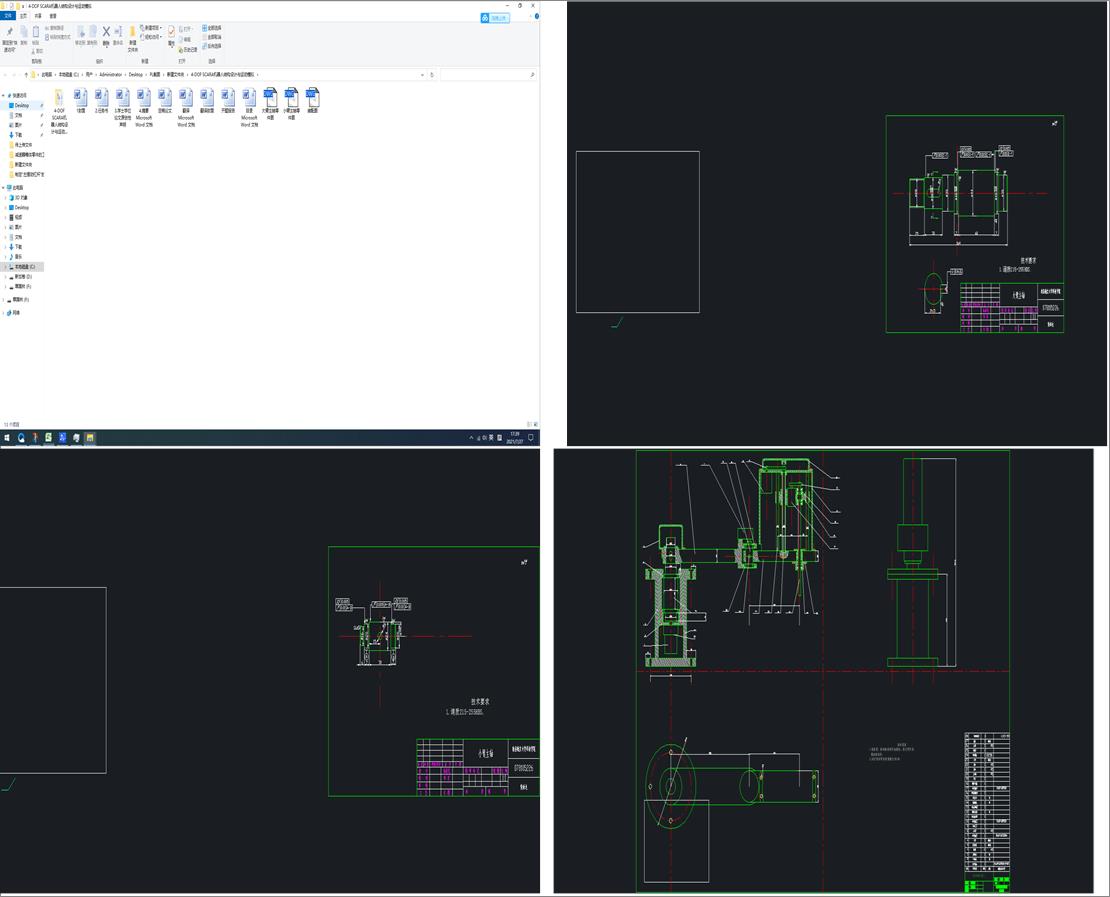
Task: Click Administrator in the address path
Action: coord(110,75)
